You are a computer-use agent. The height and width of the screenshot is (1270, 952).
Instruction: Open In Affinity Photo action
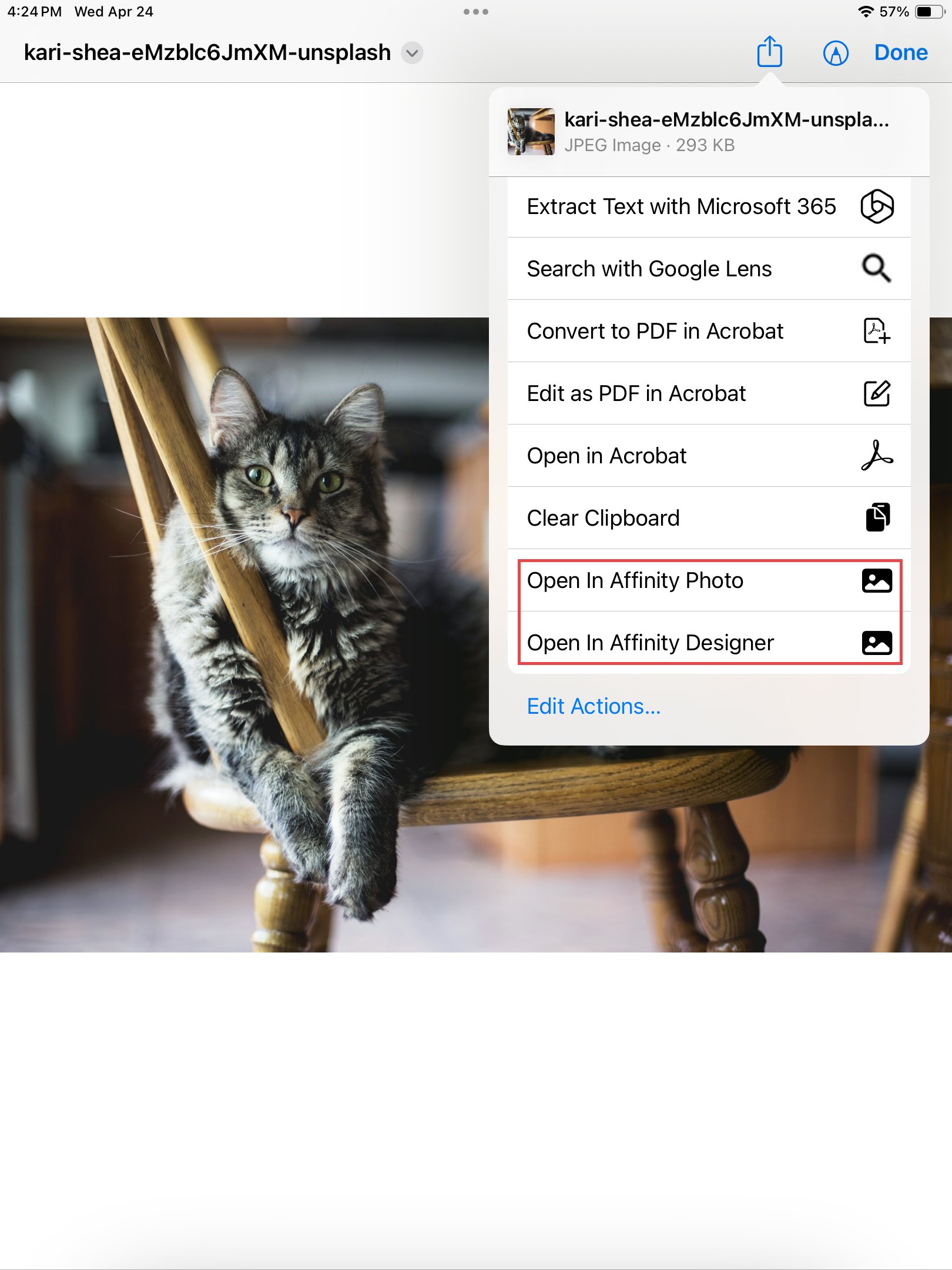point(709,580)
